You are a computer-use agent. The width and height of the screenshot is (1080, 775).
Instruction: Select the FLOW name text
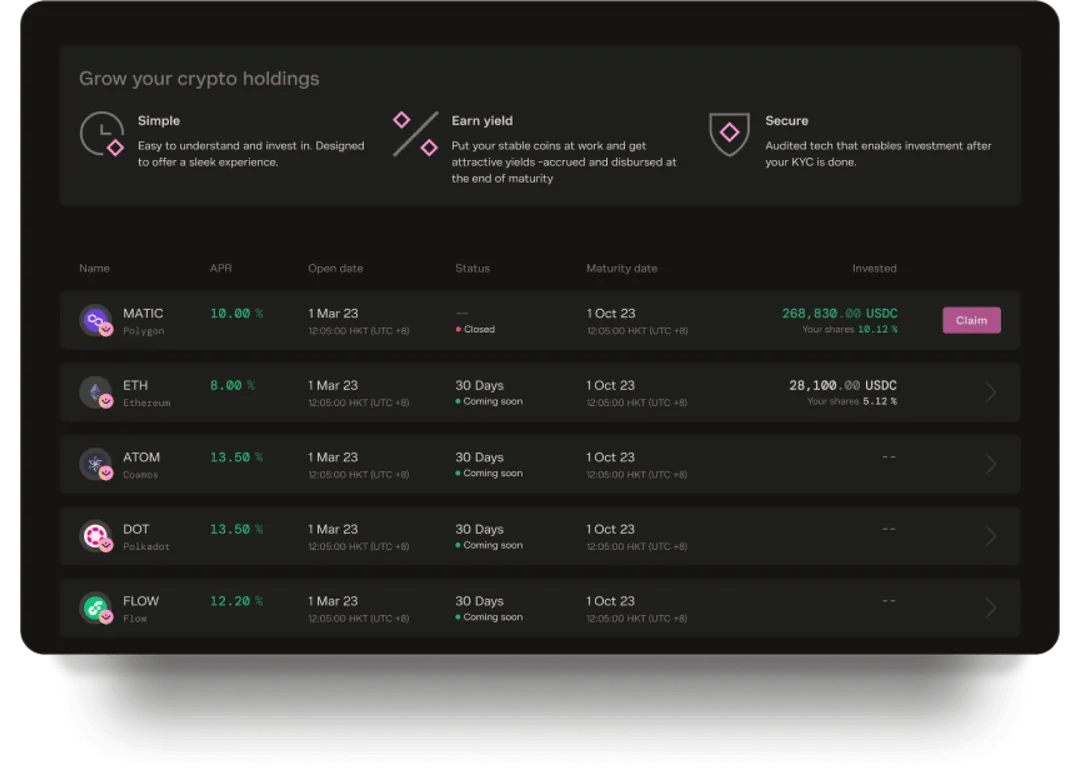[x=141, y=601]
